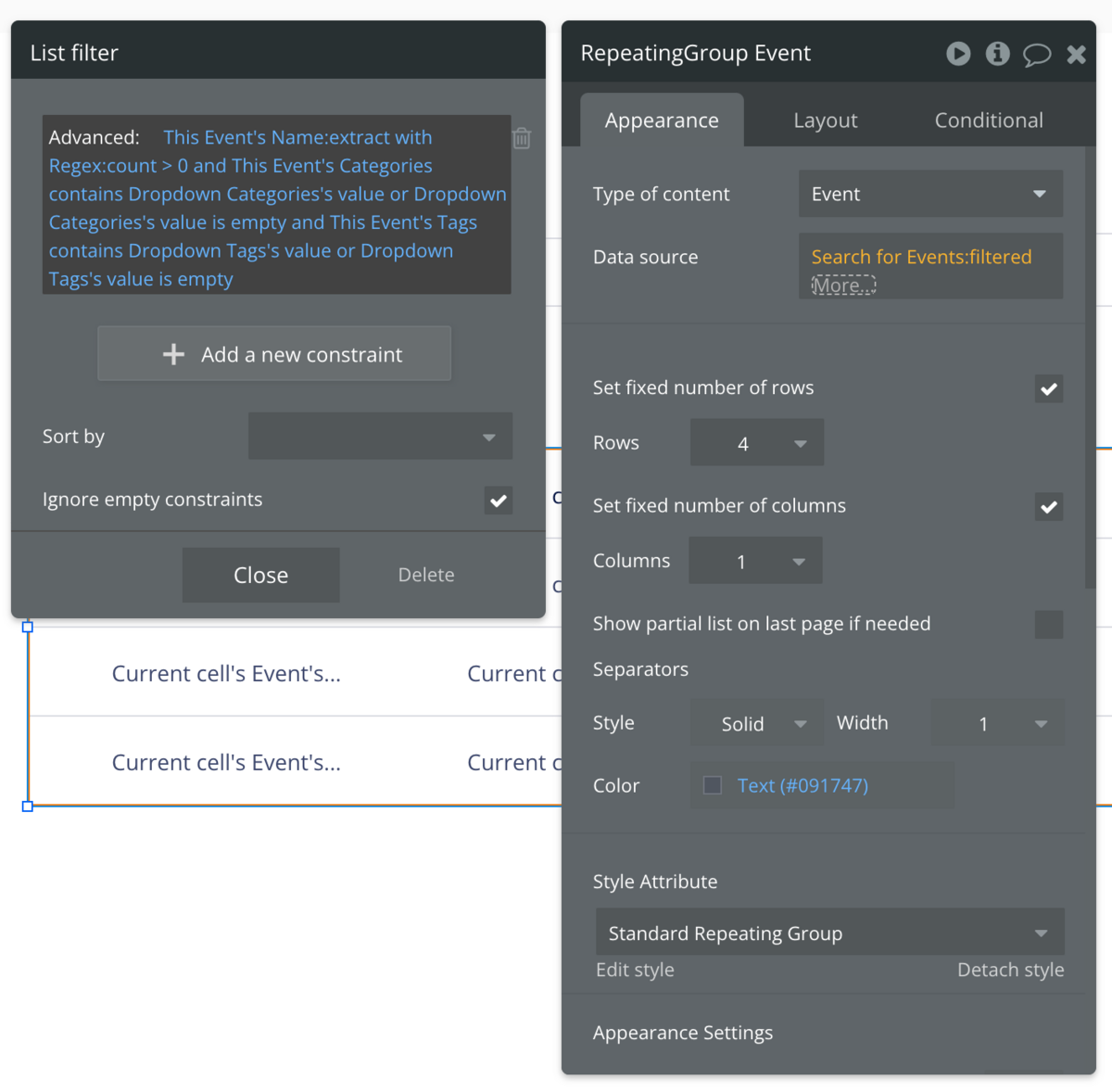The width and height of the screenshot is (1112, 1092).
Task: Toggle Ignore empty constraints checkbox
Action: click(x=499, y=501)
